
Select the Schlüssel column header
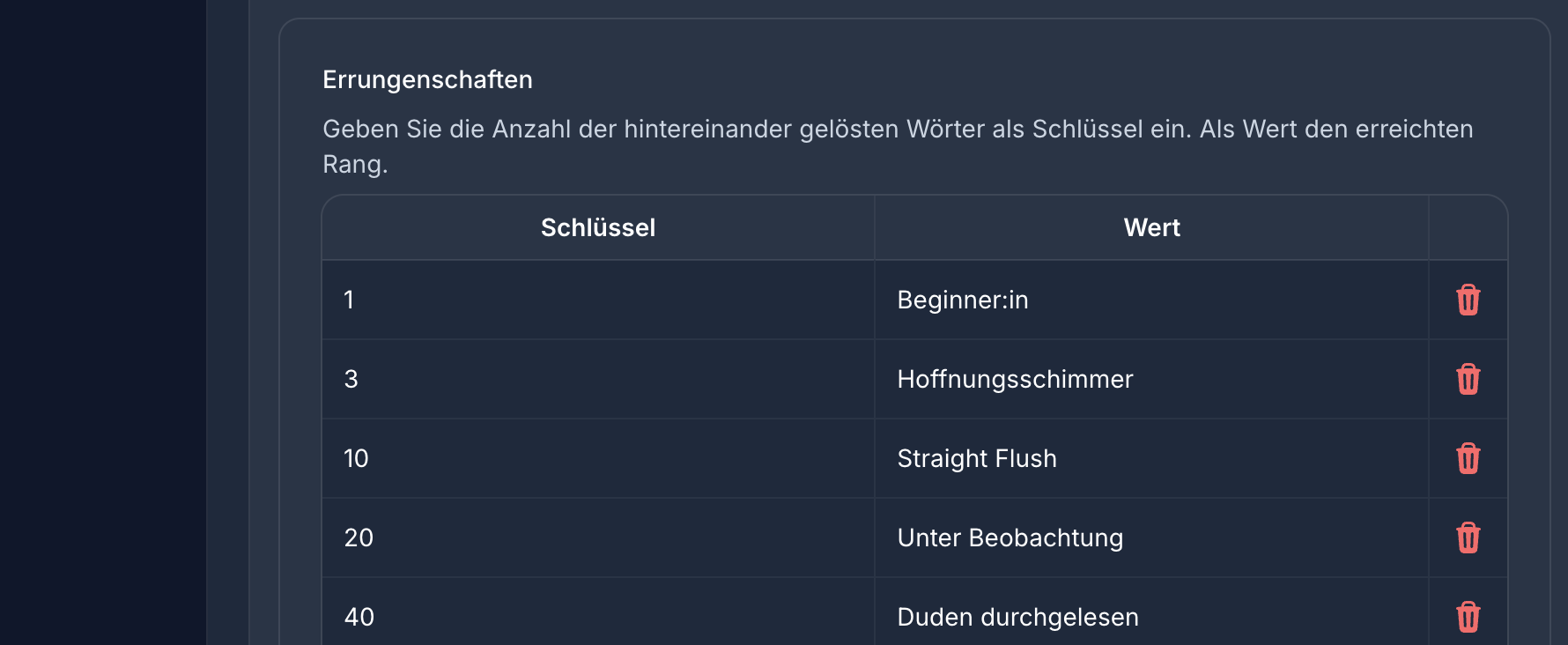(x=598, y=227)
